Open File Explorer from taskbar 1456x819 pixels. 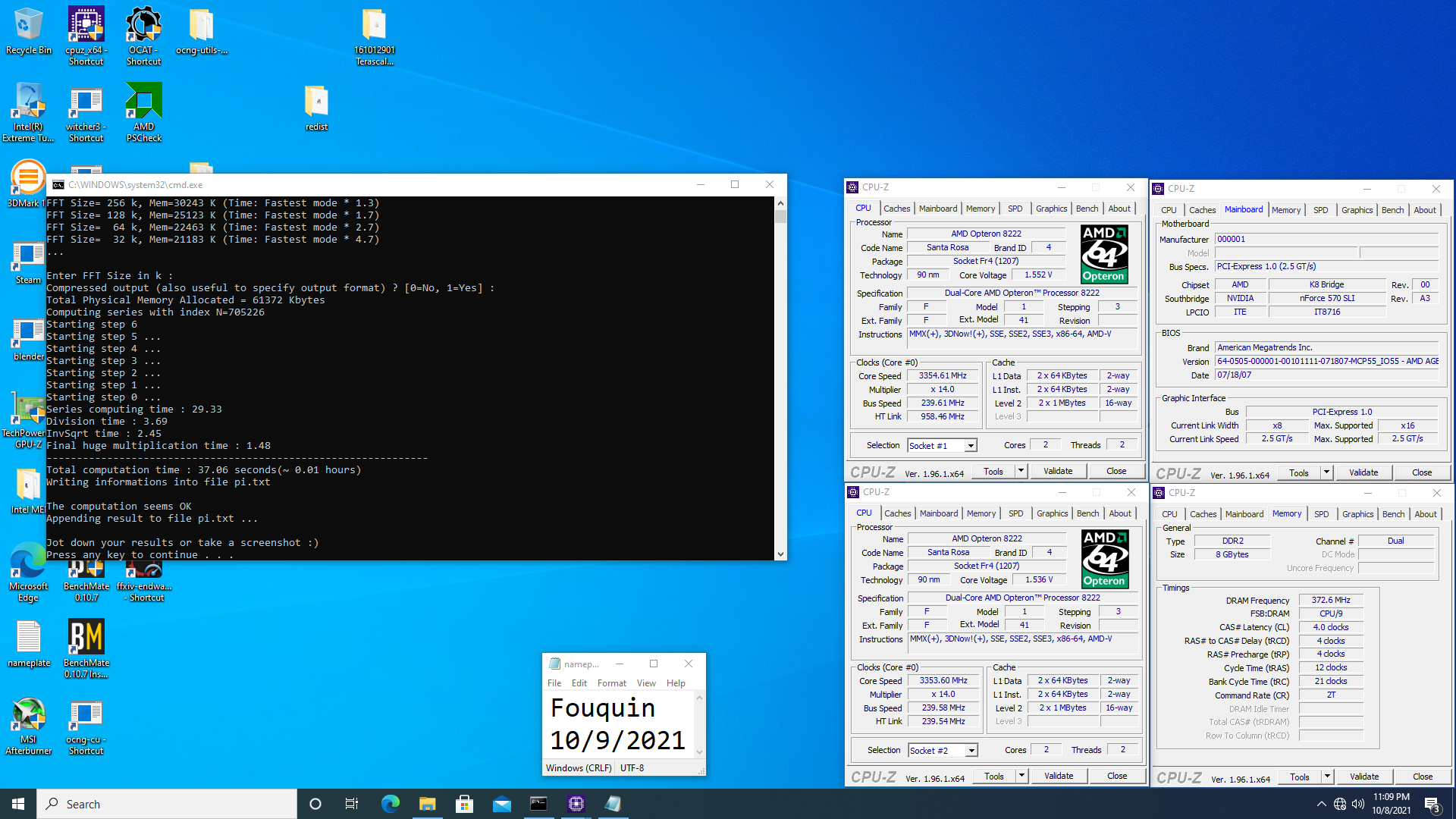click(x=427, y=804)
